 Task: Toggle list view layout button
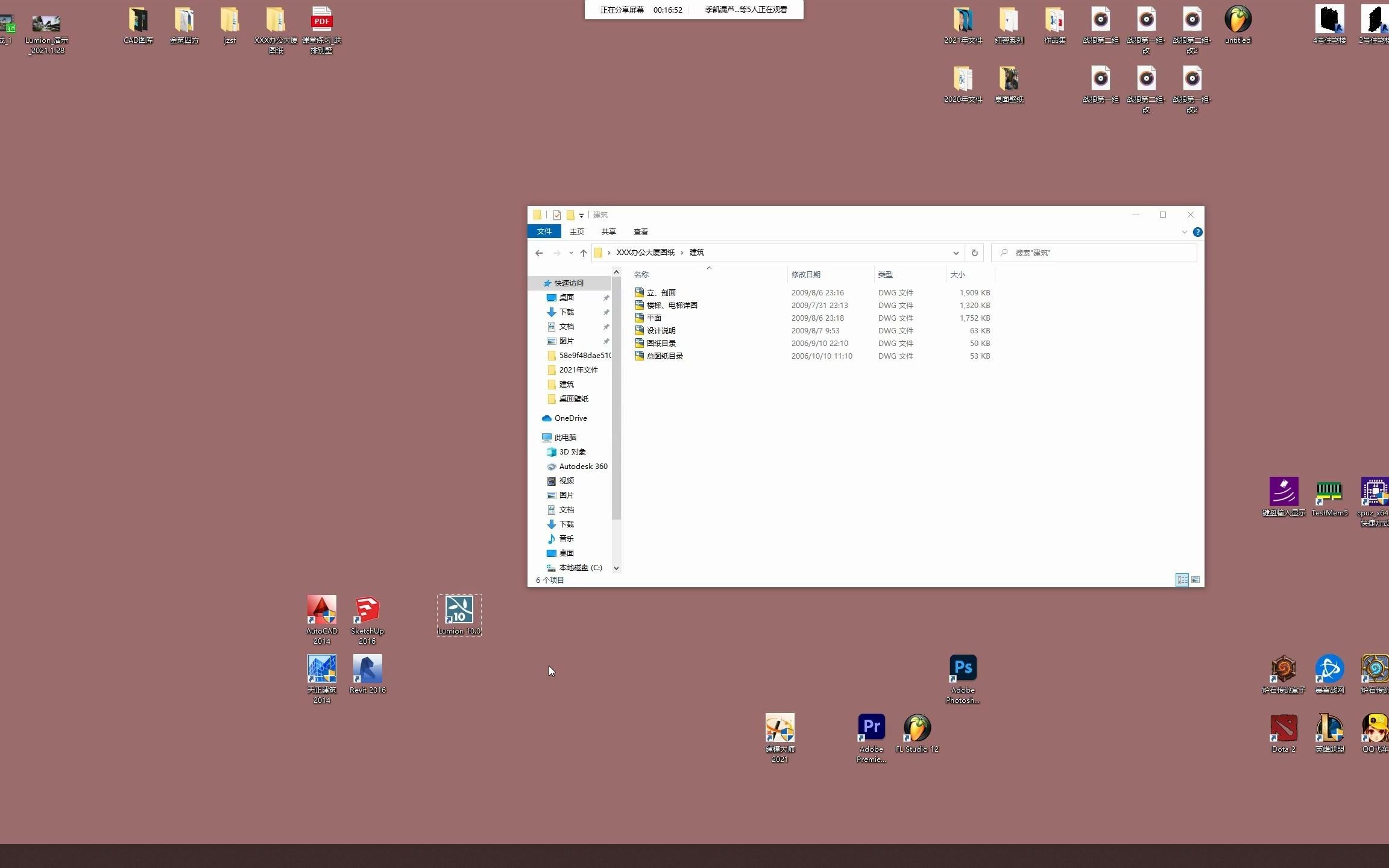tap(1181, 580)
